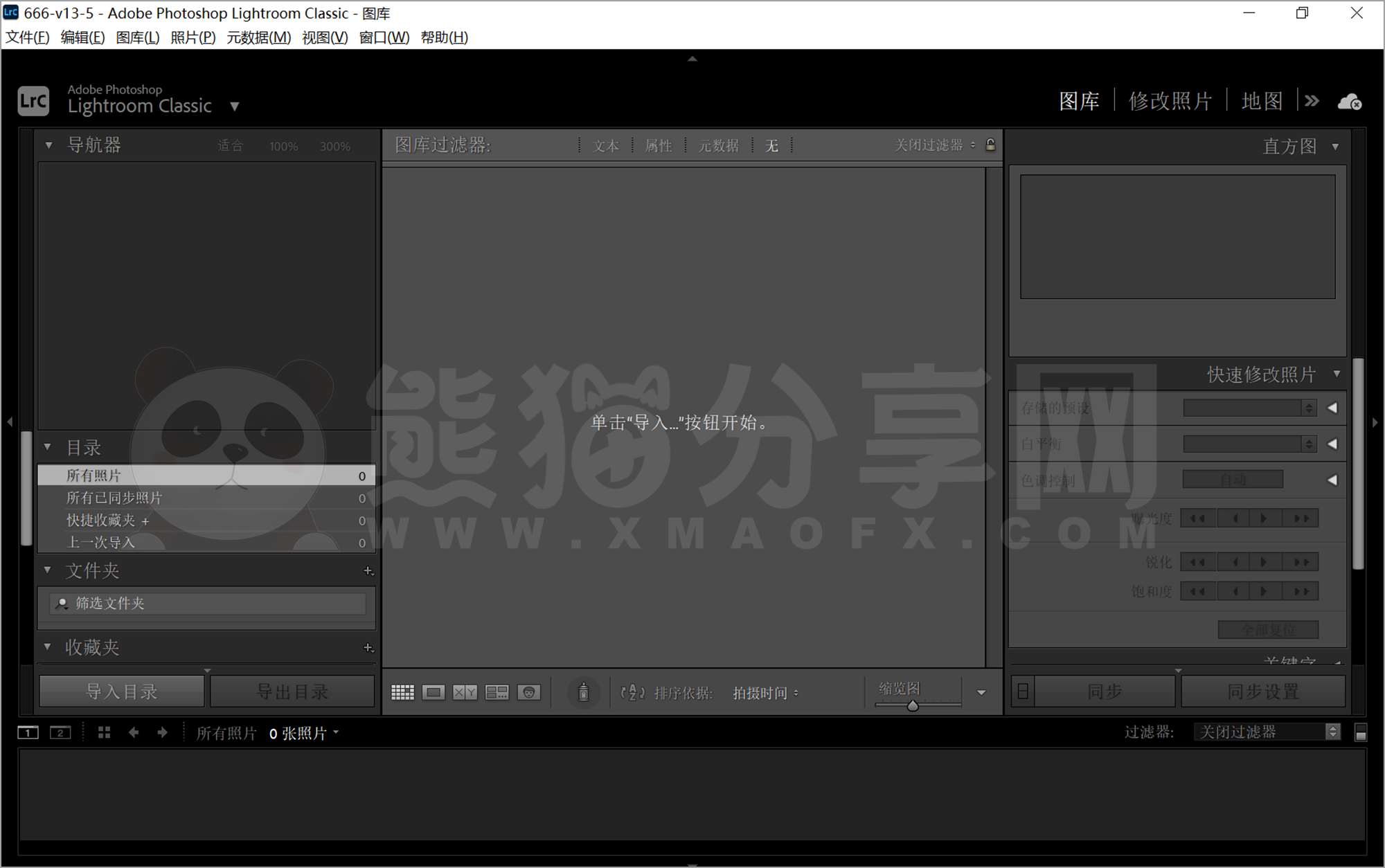Click the add folder plus icon beside 文件夹

click(x=368, y=571)
